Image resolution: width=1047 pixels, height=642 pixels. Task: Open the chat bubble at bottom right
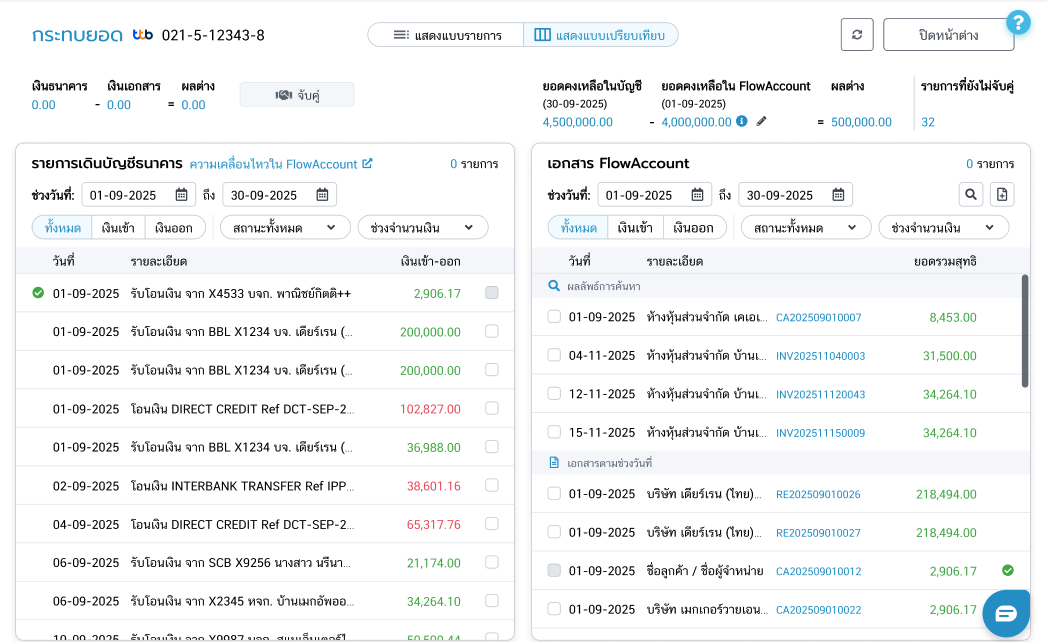1006,613
